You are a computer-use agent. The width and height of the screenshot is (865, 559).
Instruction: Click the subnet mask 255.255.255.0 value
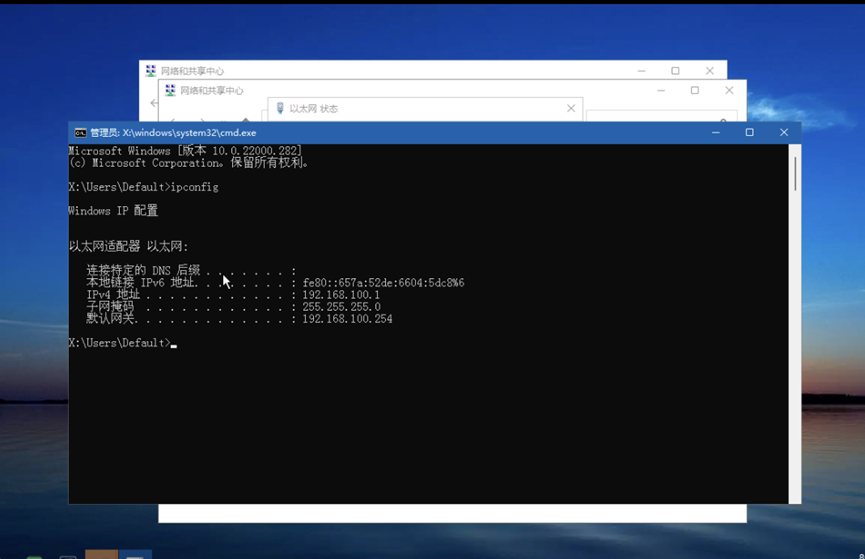[341, 307]
